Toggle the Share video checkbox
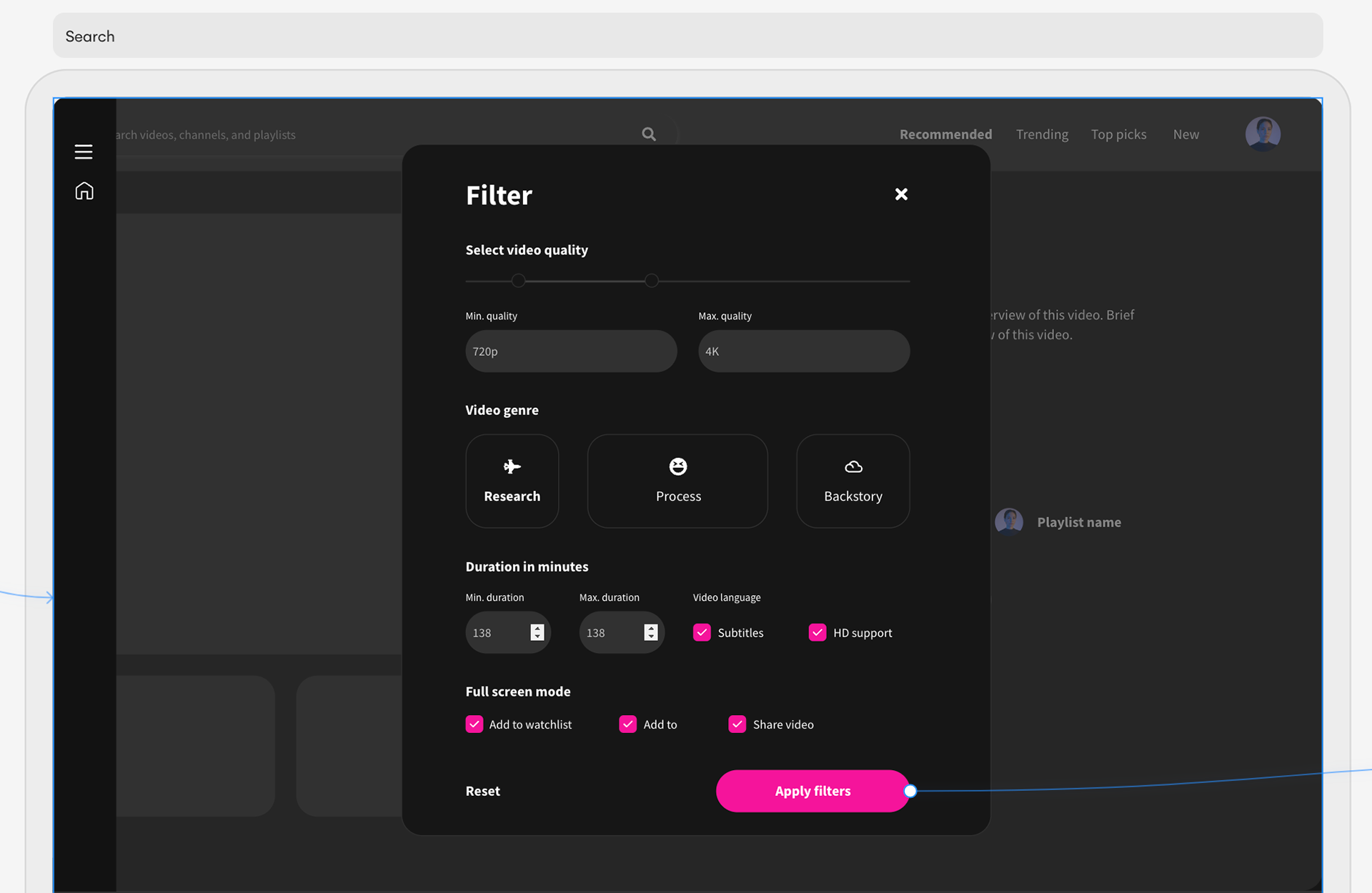This screenshot has width=1372, height=893. click(x=737, y=724)
